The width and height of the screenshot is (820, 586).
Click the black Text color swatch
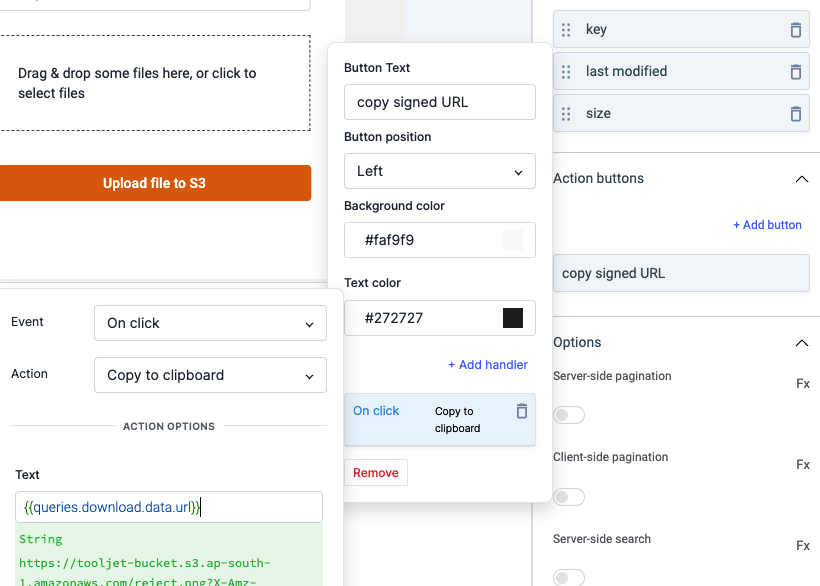coord(513,318)
